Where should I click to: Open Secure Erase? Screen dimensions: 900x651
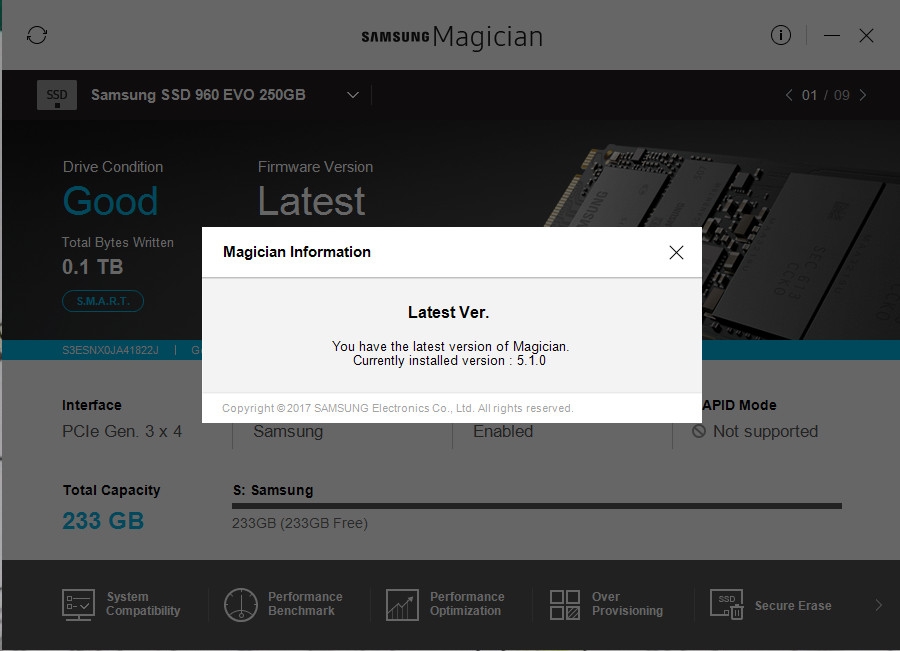(x=770, y=605)
